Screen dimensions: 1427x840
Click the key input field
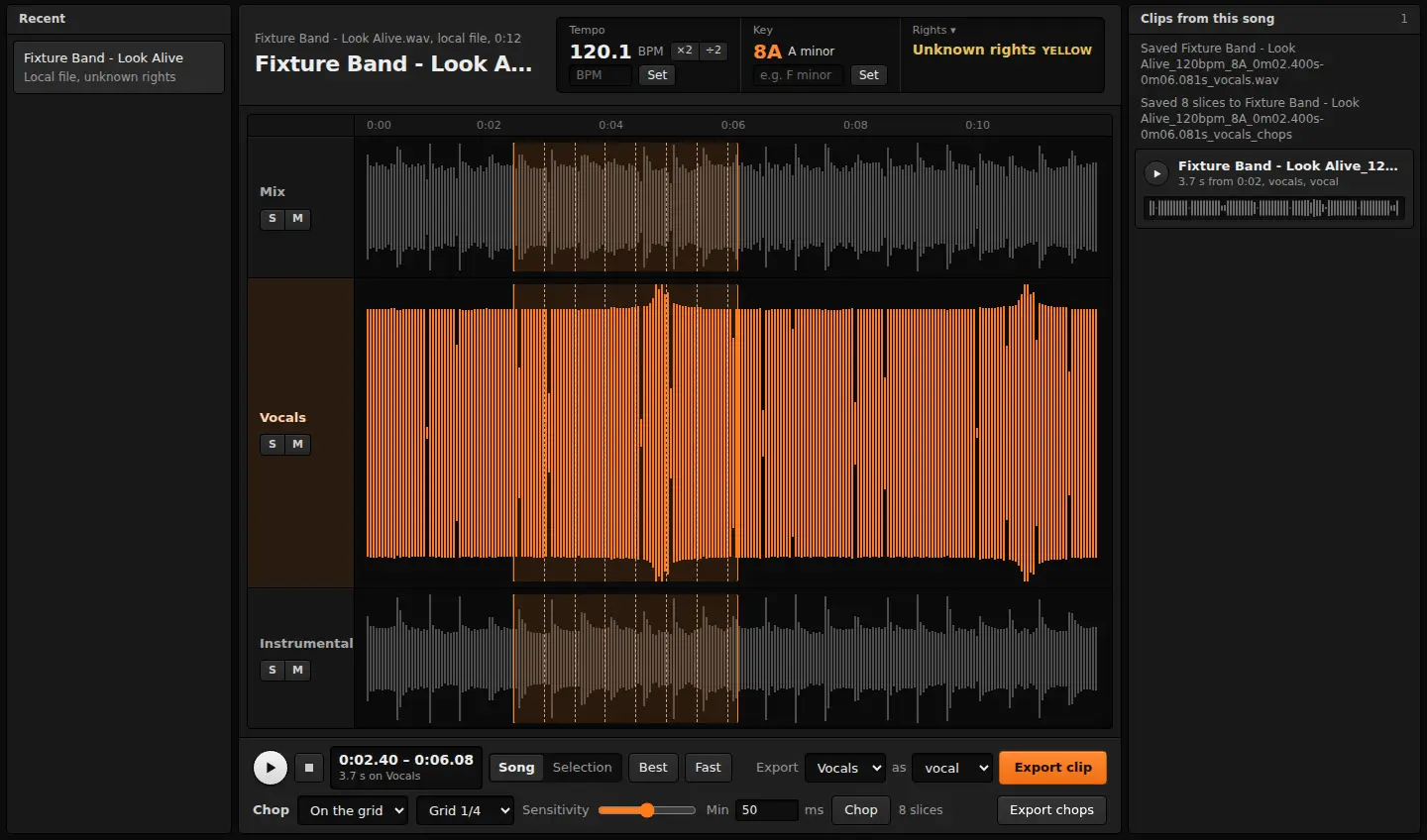click(799, 75)
